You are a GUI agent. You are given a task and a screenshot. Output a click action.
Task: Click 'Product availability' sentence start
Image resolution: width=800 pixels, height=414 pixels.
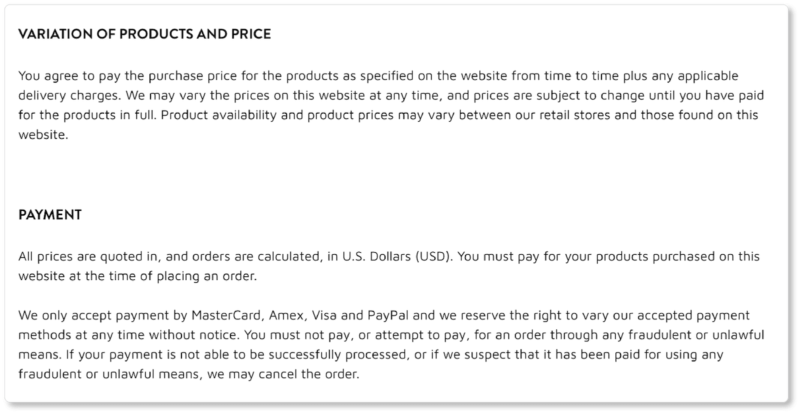point(219,115)
